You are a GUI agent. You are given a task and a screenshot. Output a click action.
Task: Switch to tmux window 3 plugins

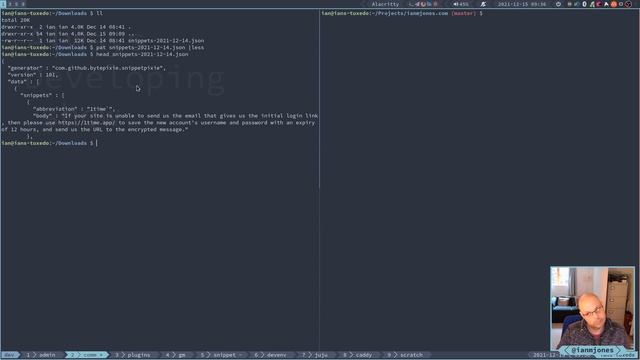pos(133,355)
